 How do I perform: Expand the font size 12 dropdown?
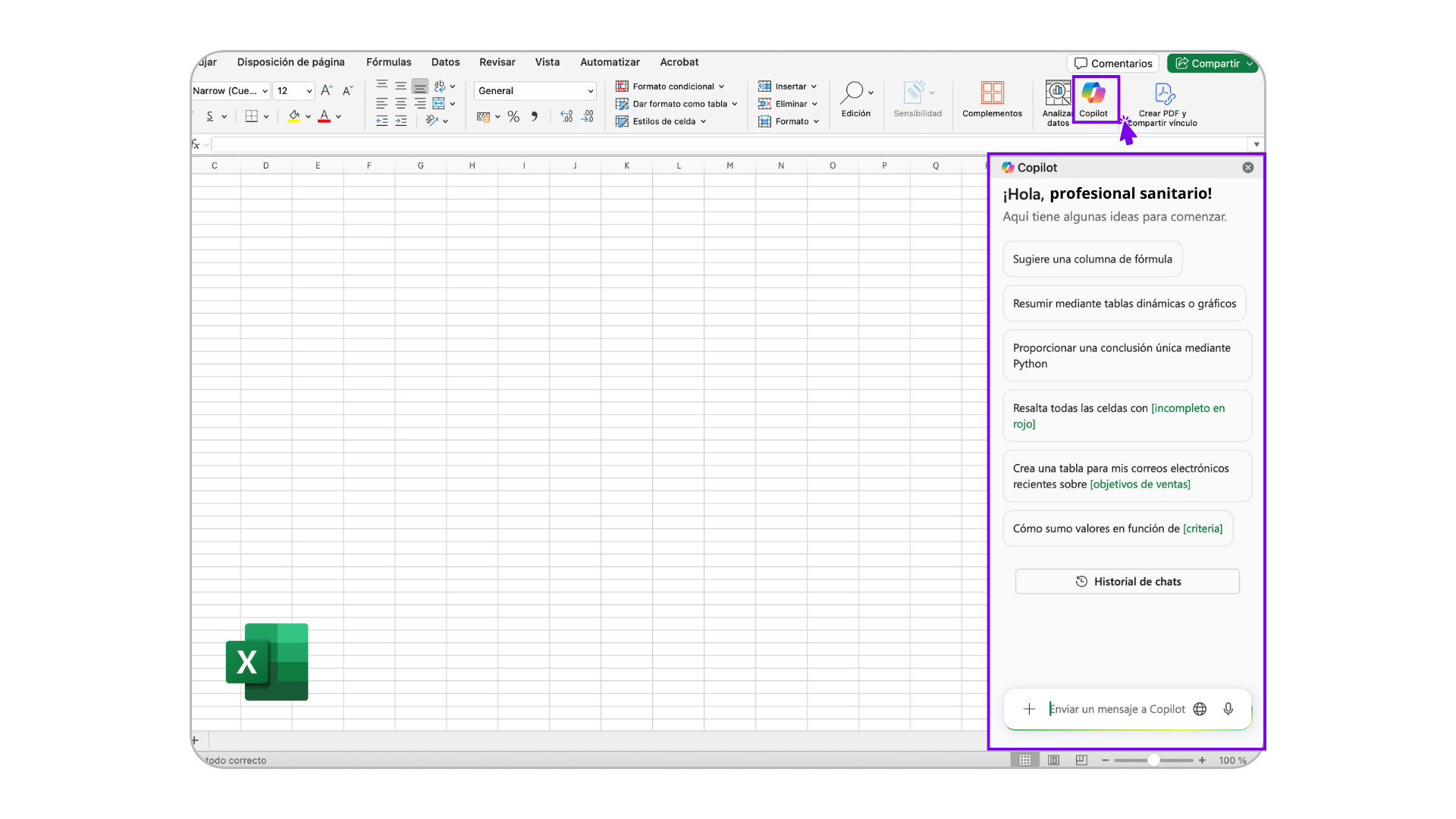[x=309, y=91]
